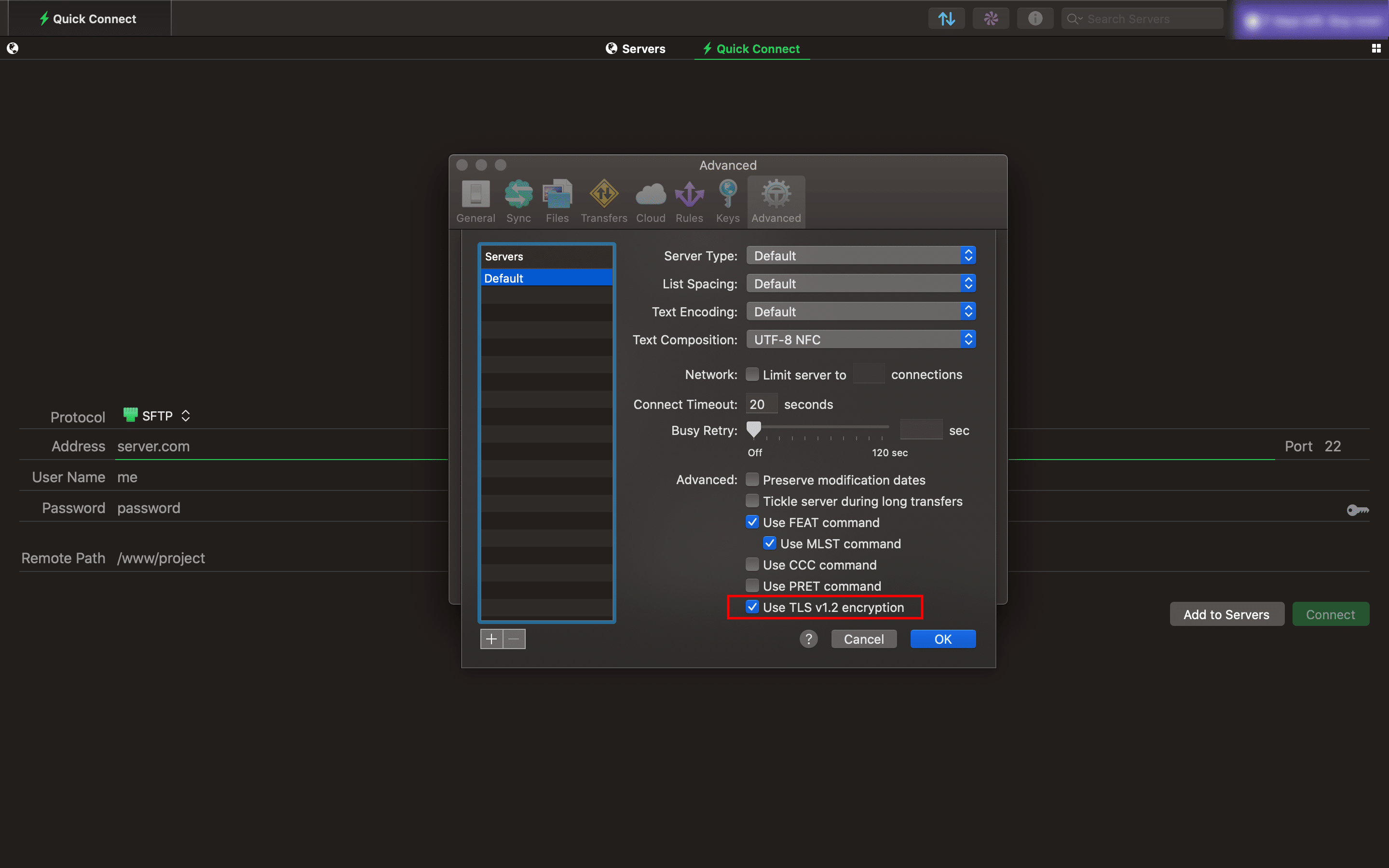Open the Transfers preferences pane
The width and height of the screenshot is (1389, 868).
604,202
